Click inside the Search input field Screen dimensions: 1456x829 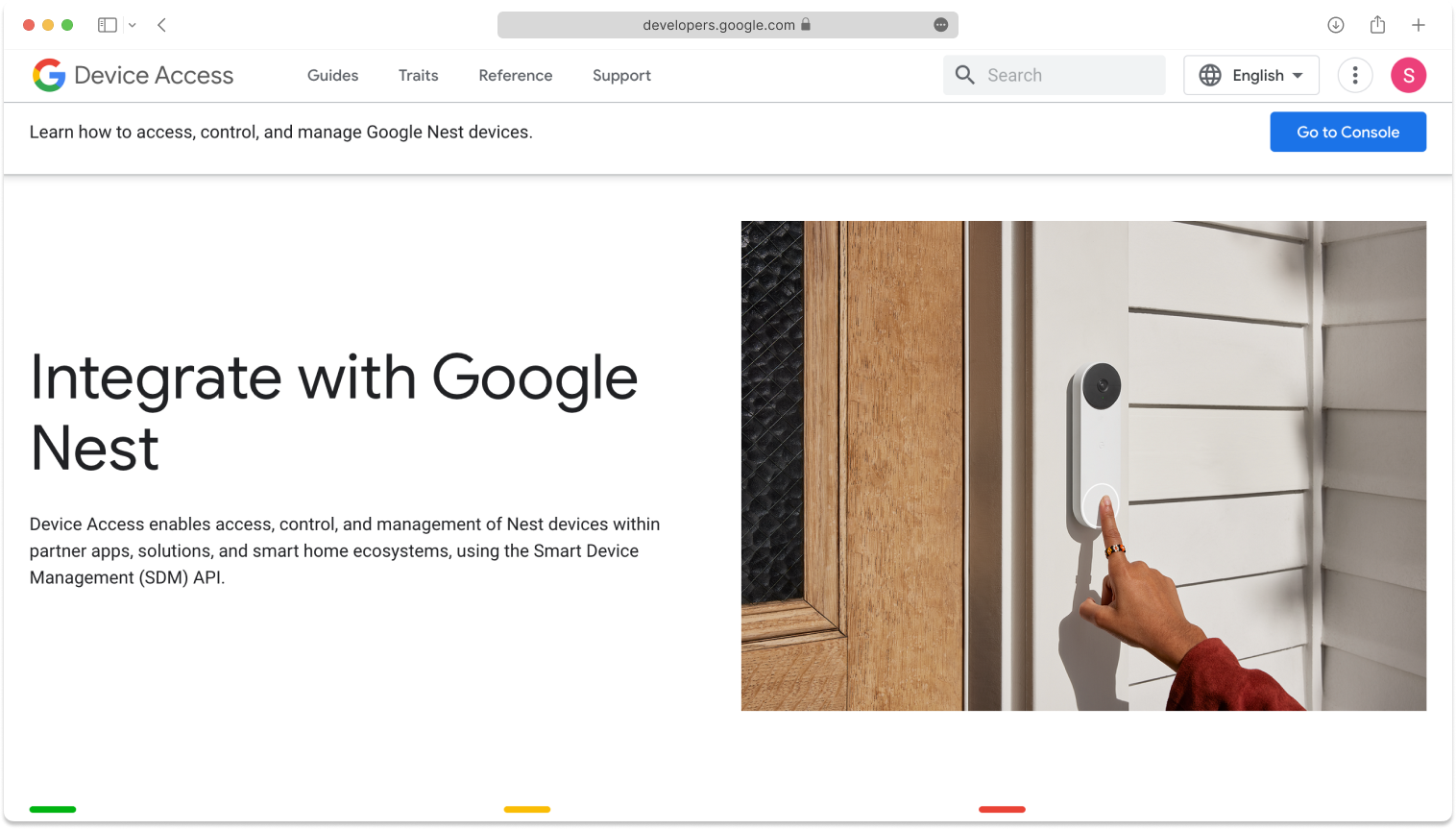(1056, 74)
